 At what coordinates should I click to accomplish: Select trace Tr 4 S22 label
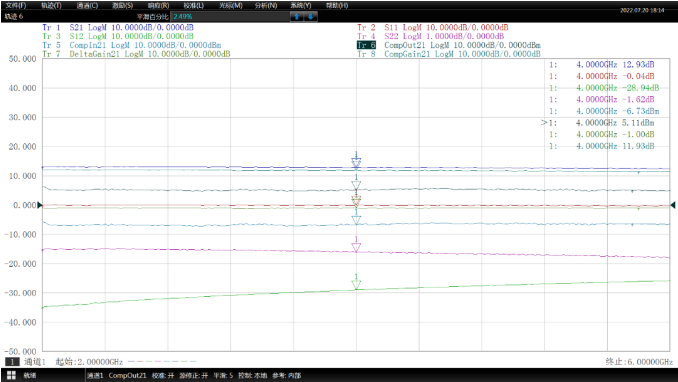point(430,36)
